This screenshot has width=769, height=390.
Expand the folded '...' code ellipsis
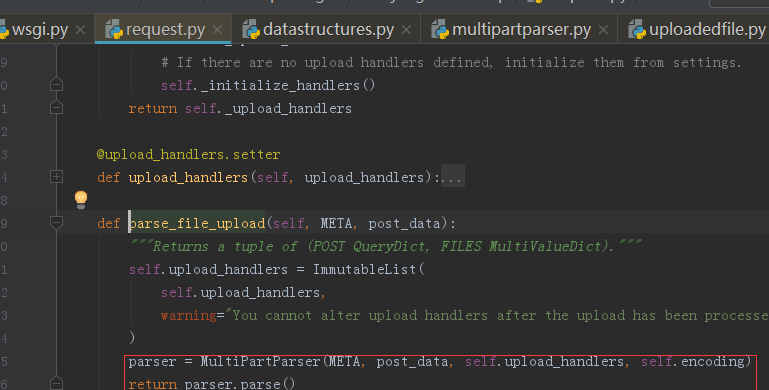pos(452,177)
